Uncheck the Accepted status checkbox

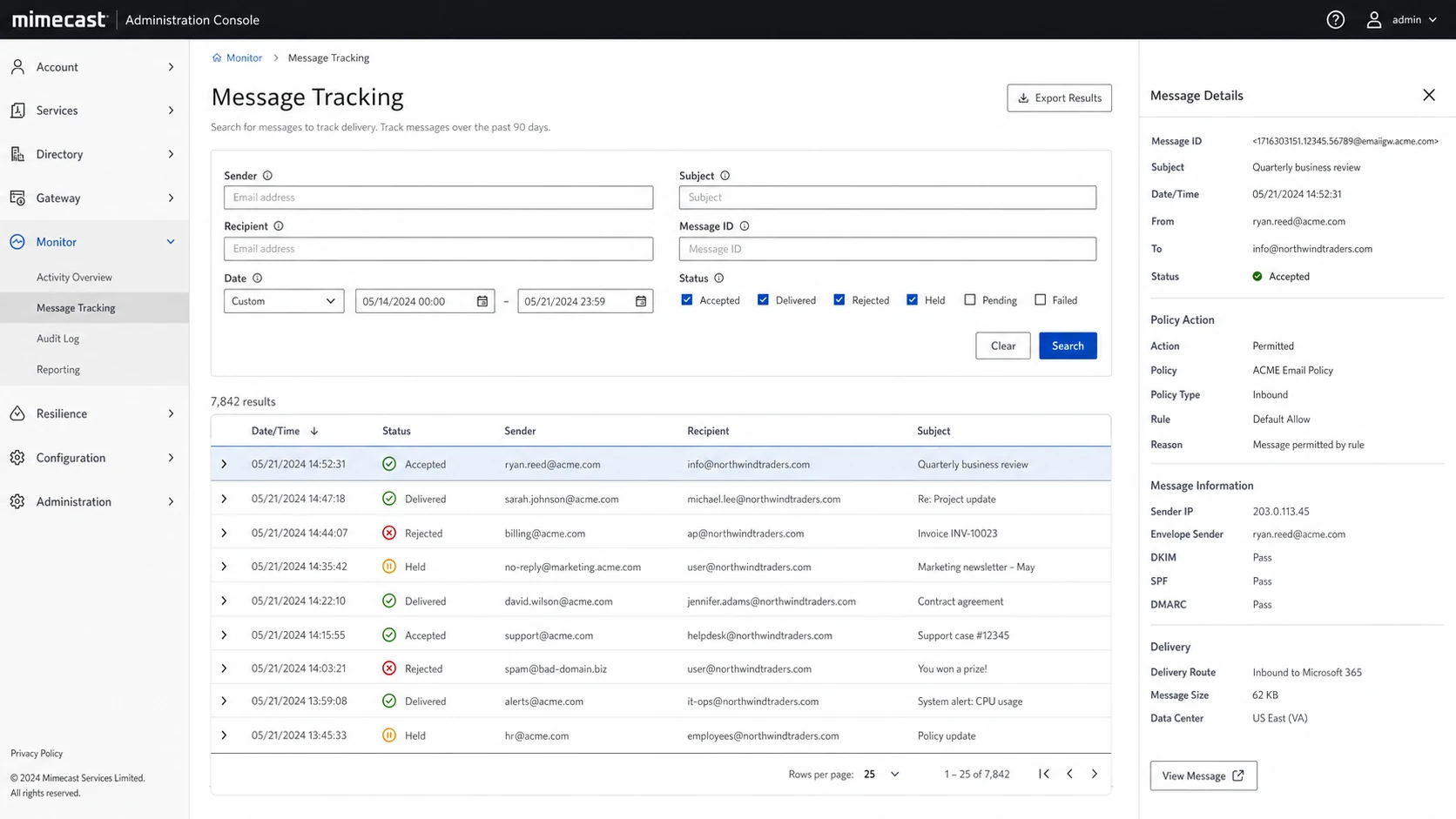687,300
